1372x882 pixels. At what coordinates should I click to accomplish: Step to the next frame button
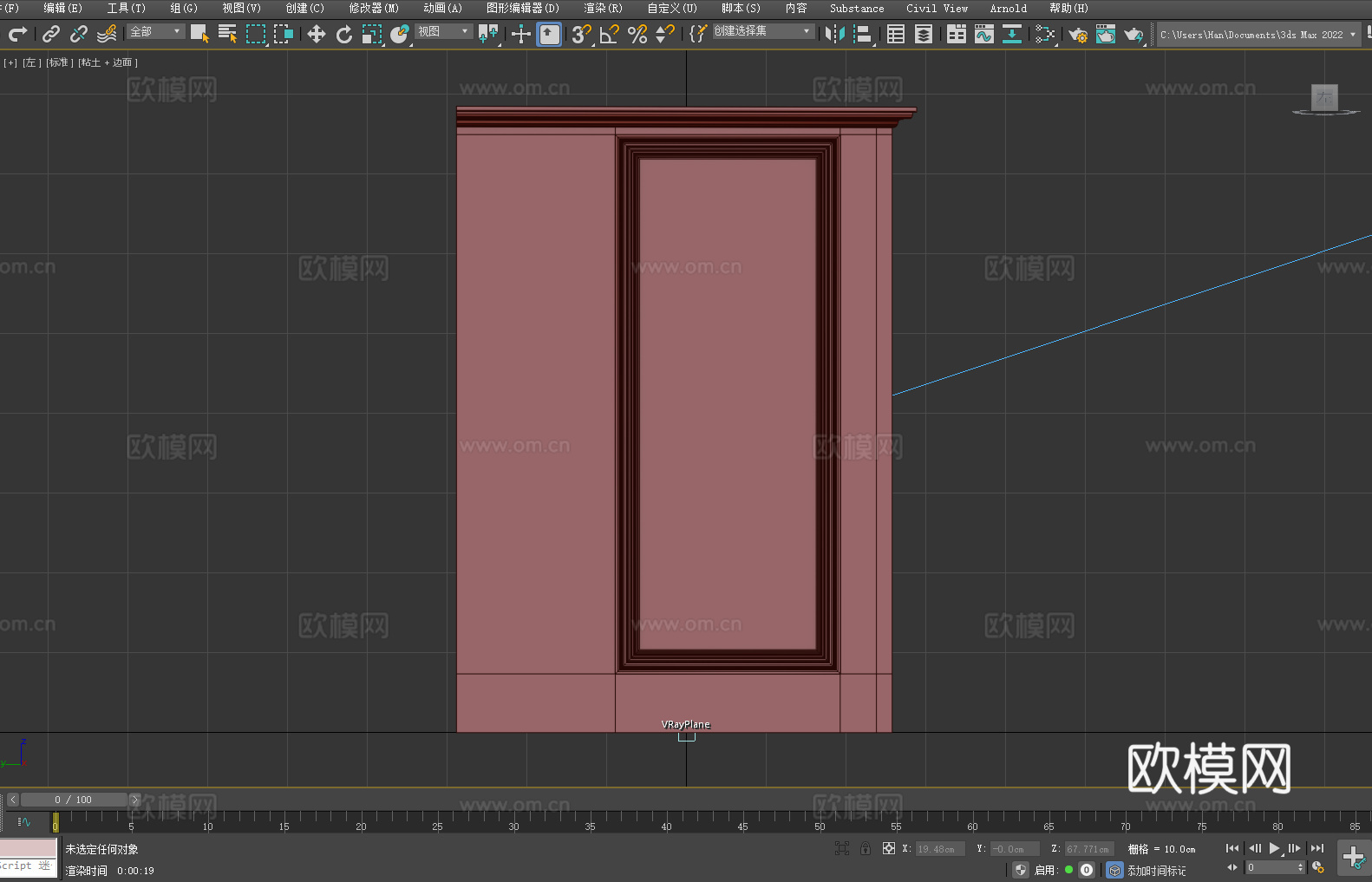pos(1294,848)
